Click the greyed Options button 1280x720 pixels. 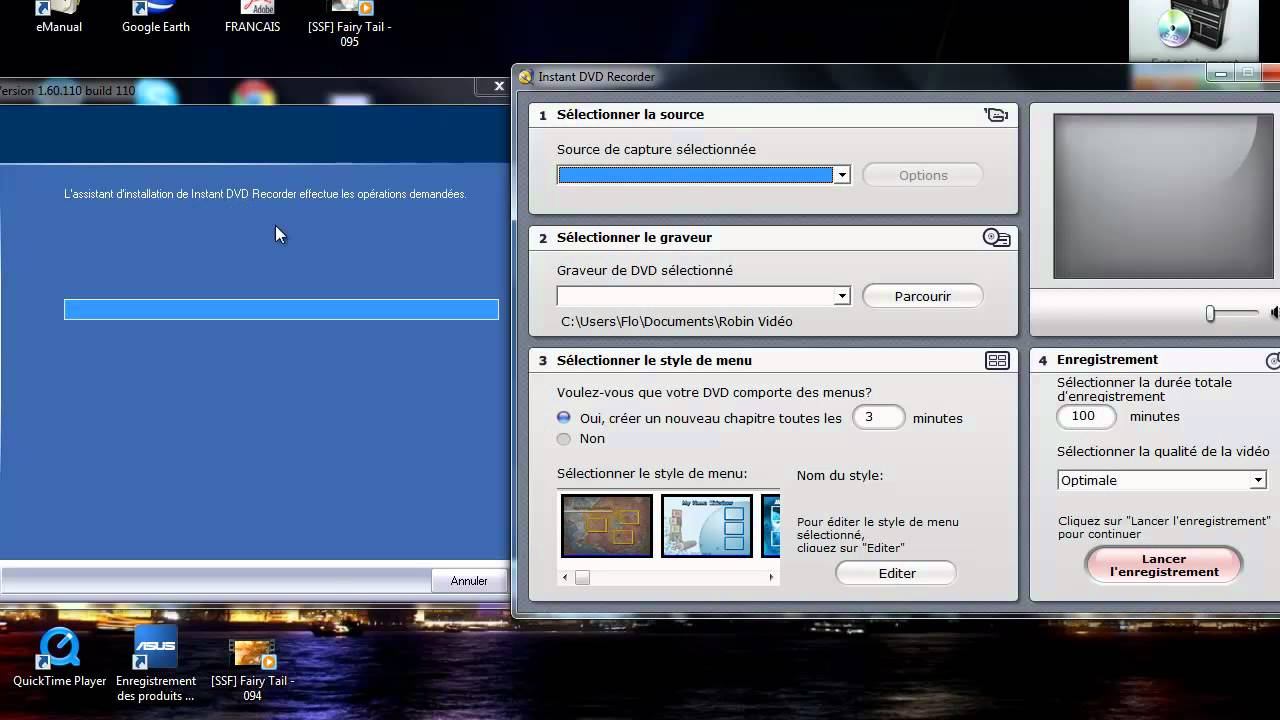click(923, 175)
